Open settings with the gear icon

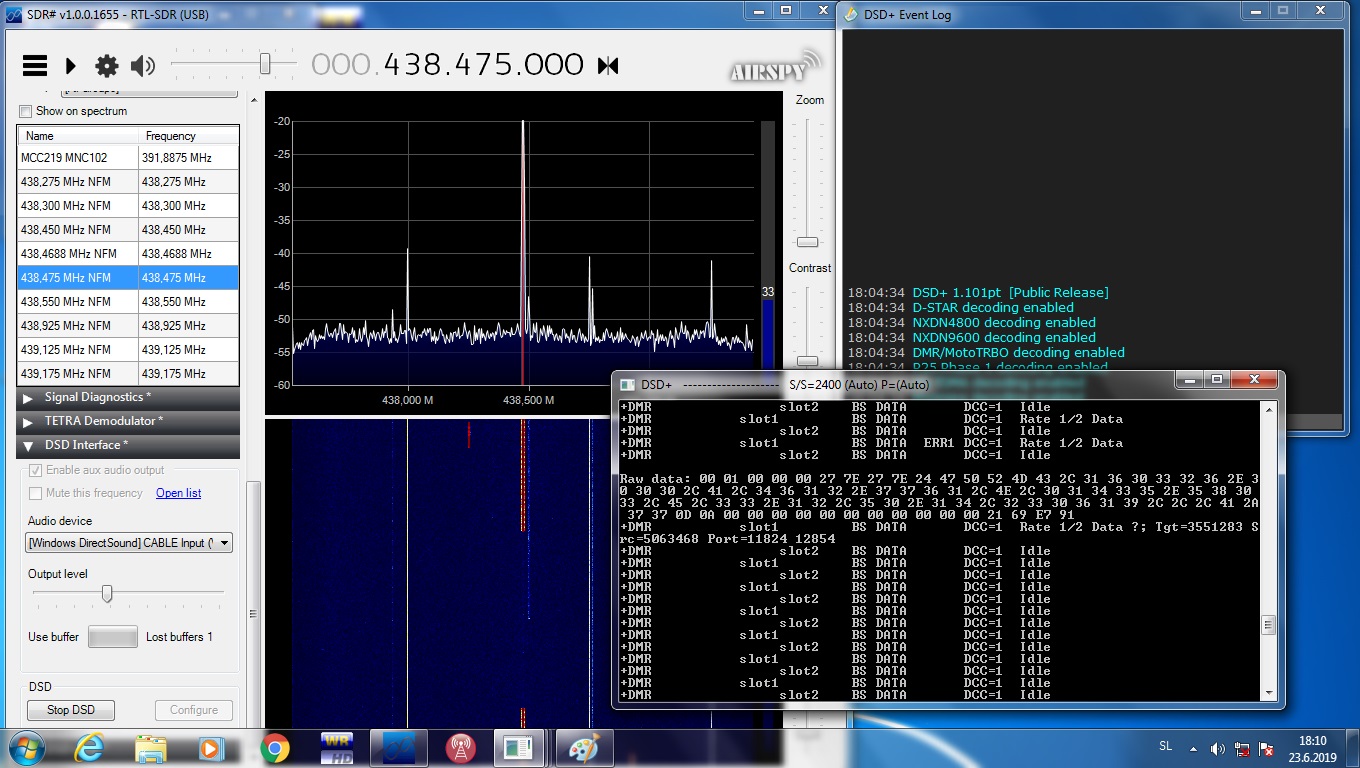106,66
